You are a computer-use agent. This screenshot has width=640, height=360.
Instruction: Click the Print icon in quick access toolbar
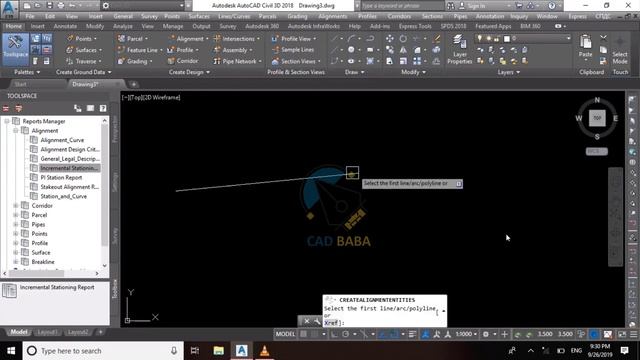click(x=60, y=6)
